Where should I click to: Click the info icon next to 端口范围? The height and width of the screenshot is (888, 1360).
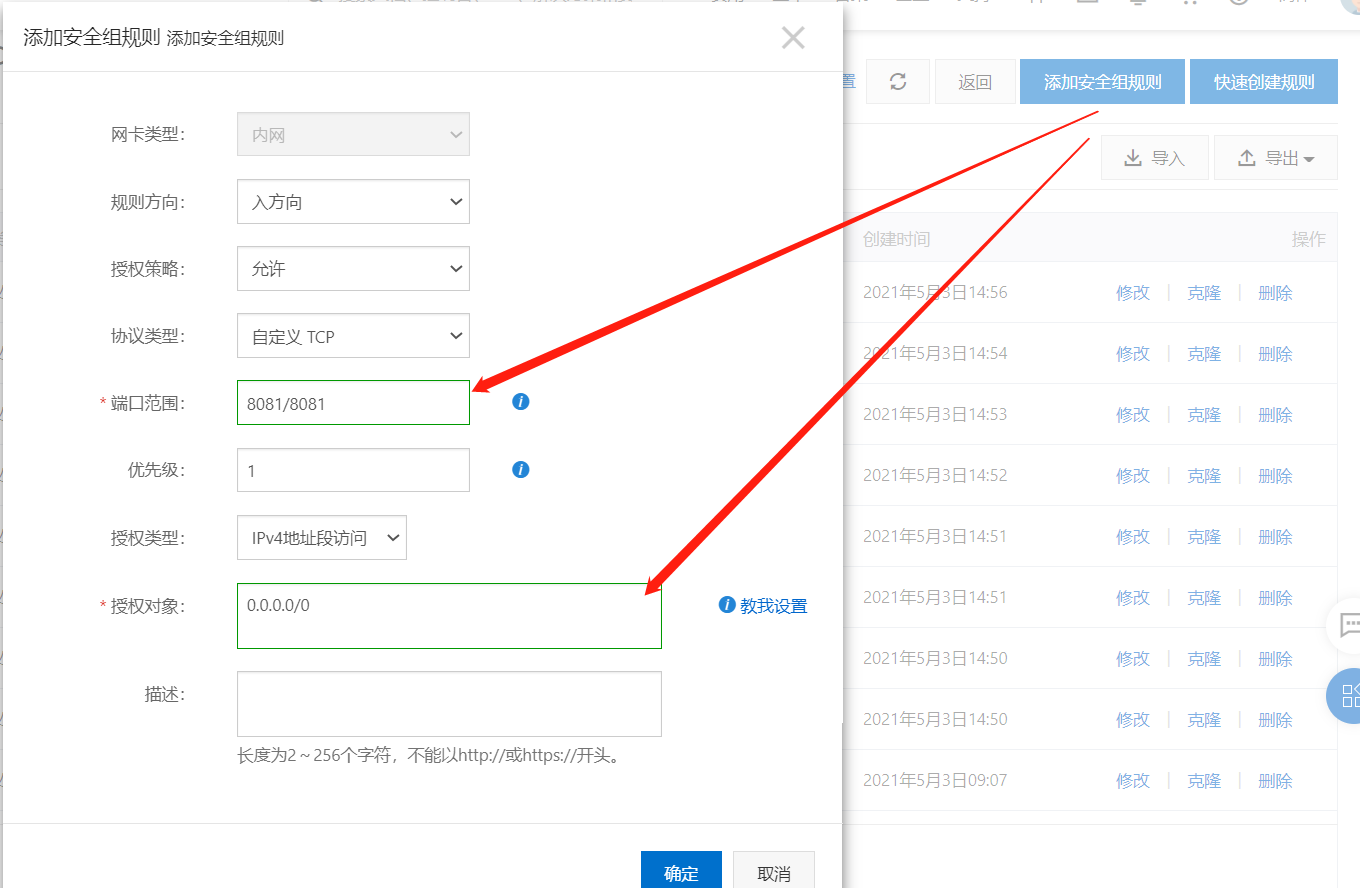pyautogui.click(x=520, y=402)
